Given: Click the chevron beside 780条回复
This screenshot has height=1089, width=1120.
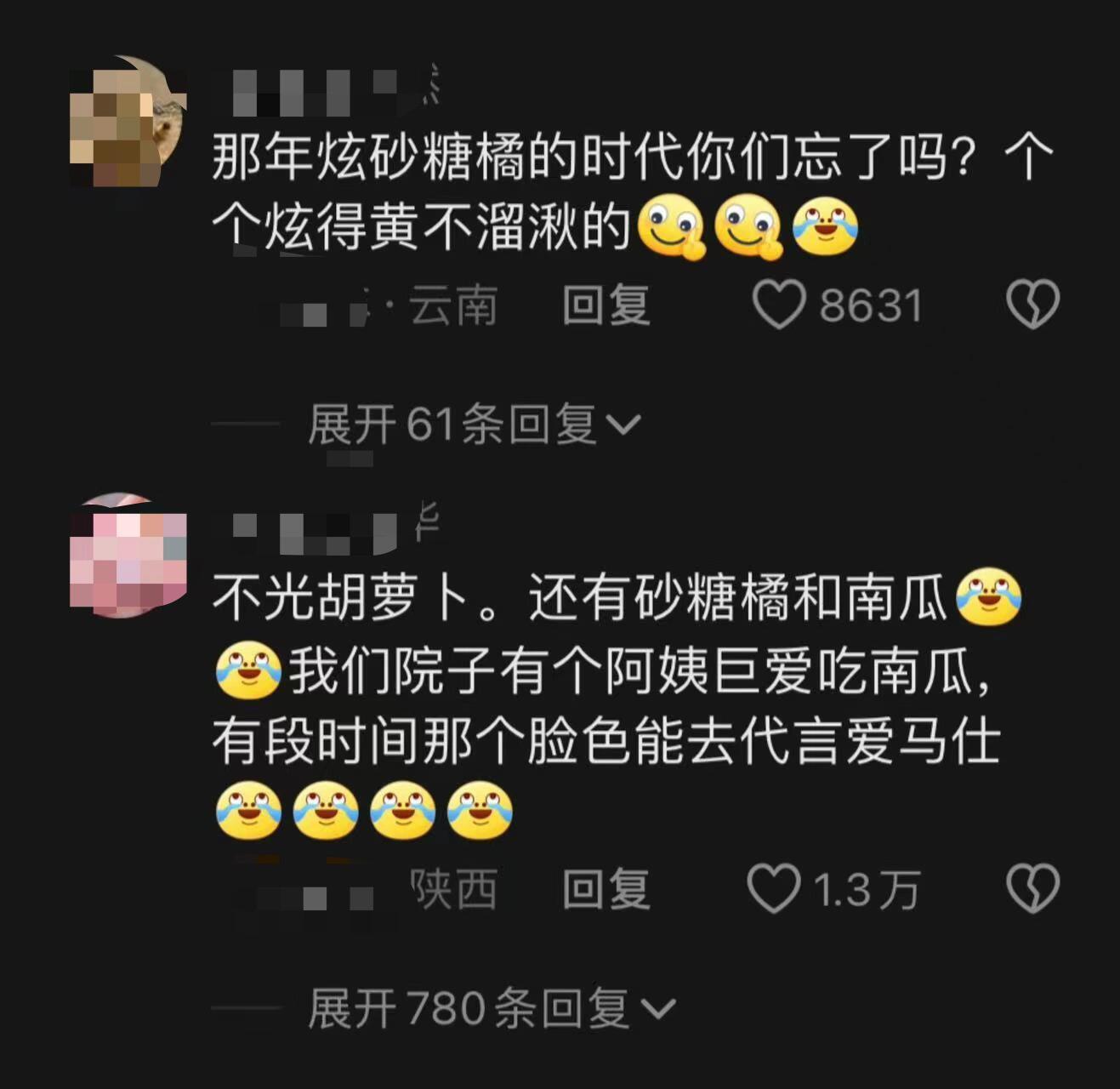Looking at the screenshot, I should click(x=657, y=1009).
